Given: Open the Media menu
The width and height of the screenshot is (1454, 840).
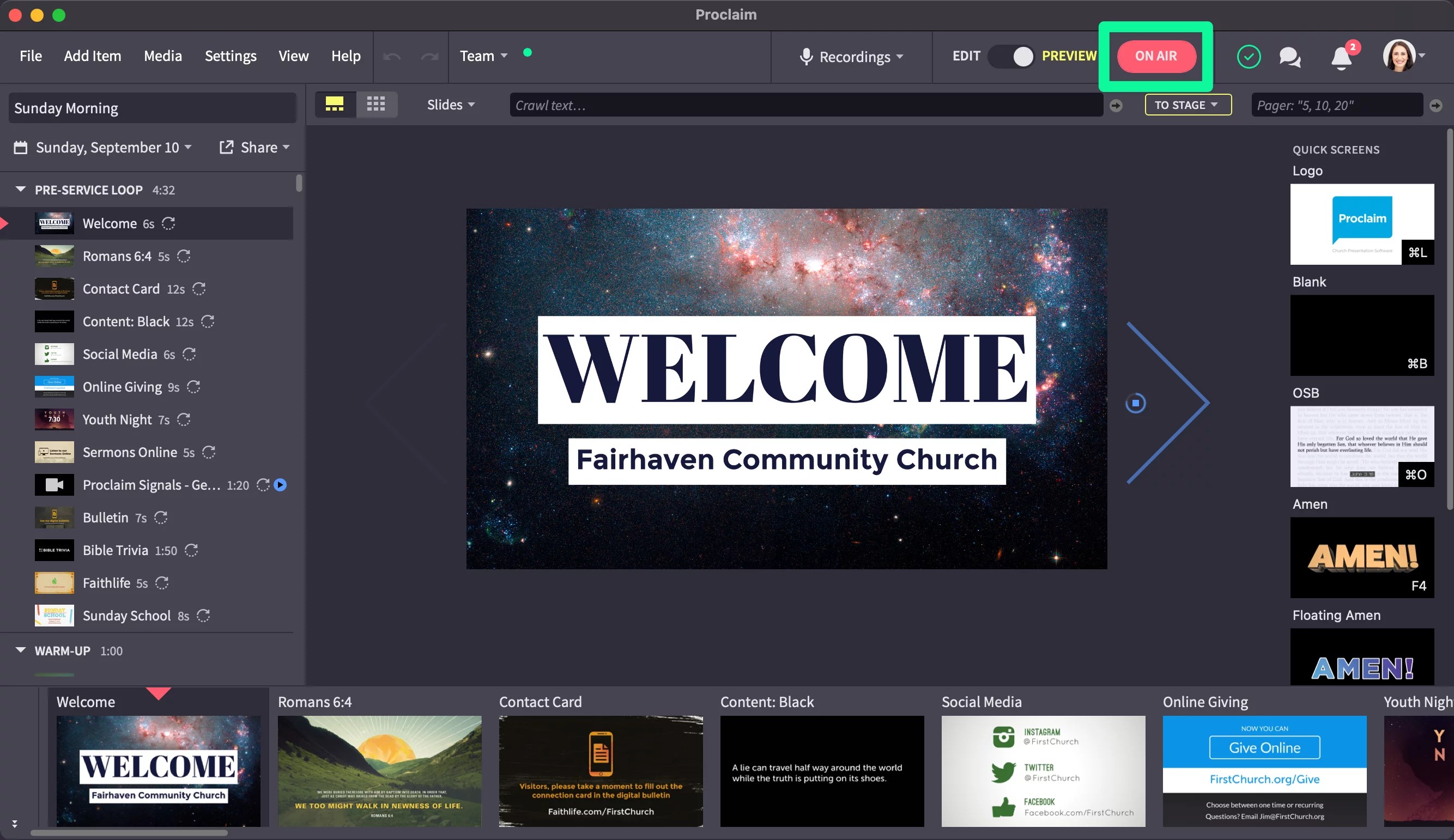Looking at the screenshot, I should [163, 56].
